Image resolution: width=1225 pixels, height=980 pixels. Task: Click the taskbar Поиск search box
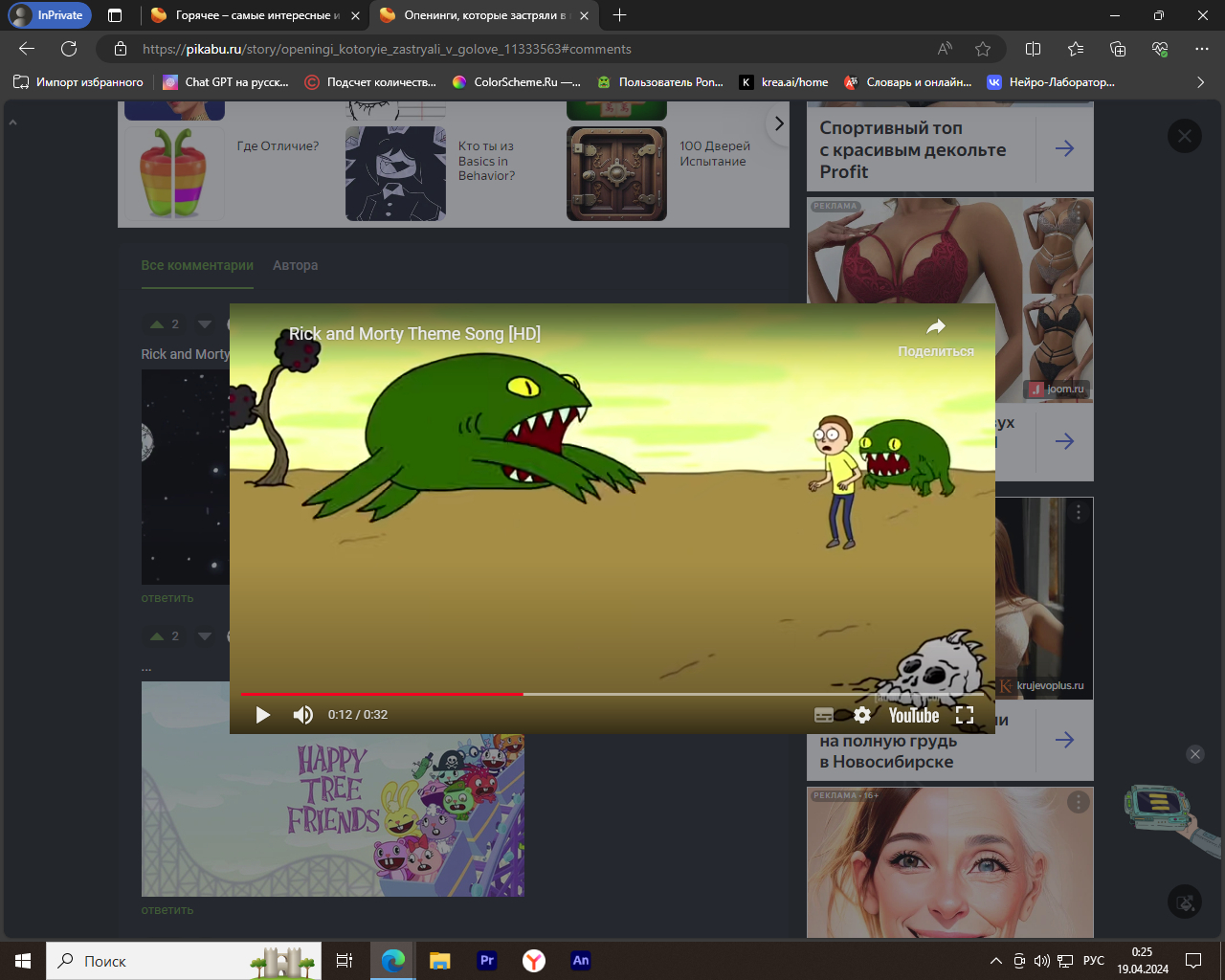click(184, 961)
